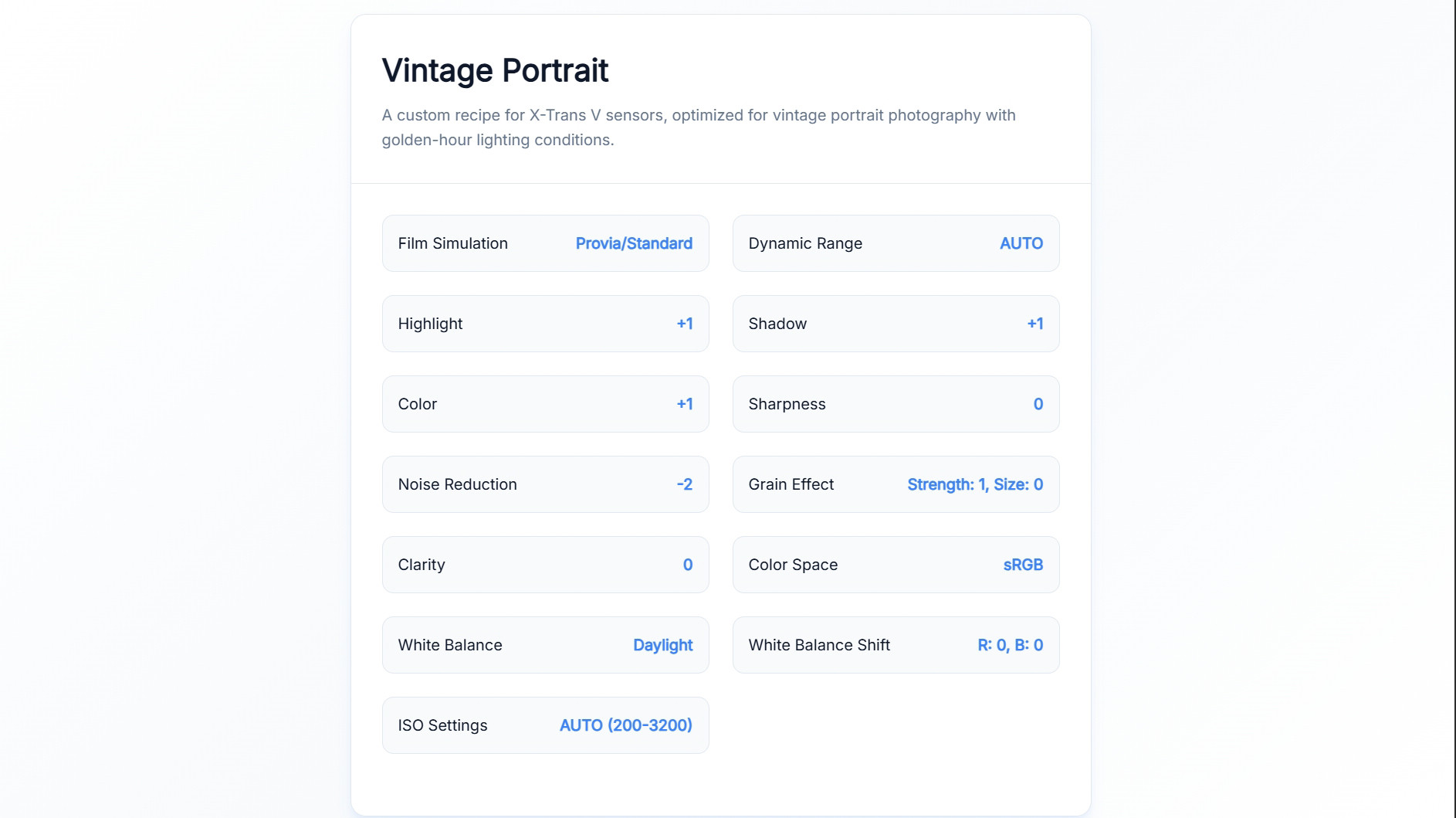Screen dimensions: 1456x818
Task: Select the White Balance Shift card
Action: [896, 645]
